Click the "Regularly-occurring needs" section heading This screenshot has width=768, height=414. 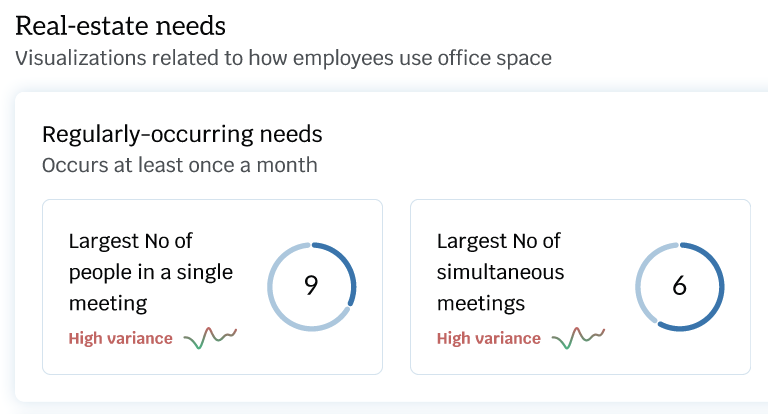(x=182, y=134)
